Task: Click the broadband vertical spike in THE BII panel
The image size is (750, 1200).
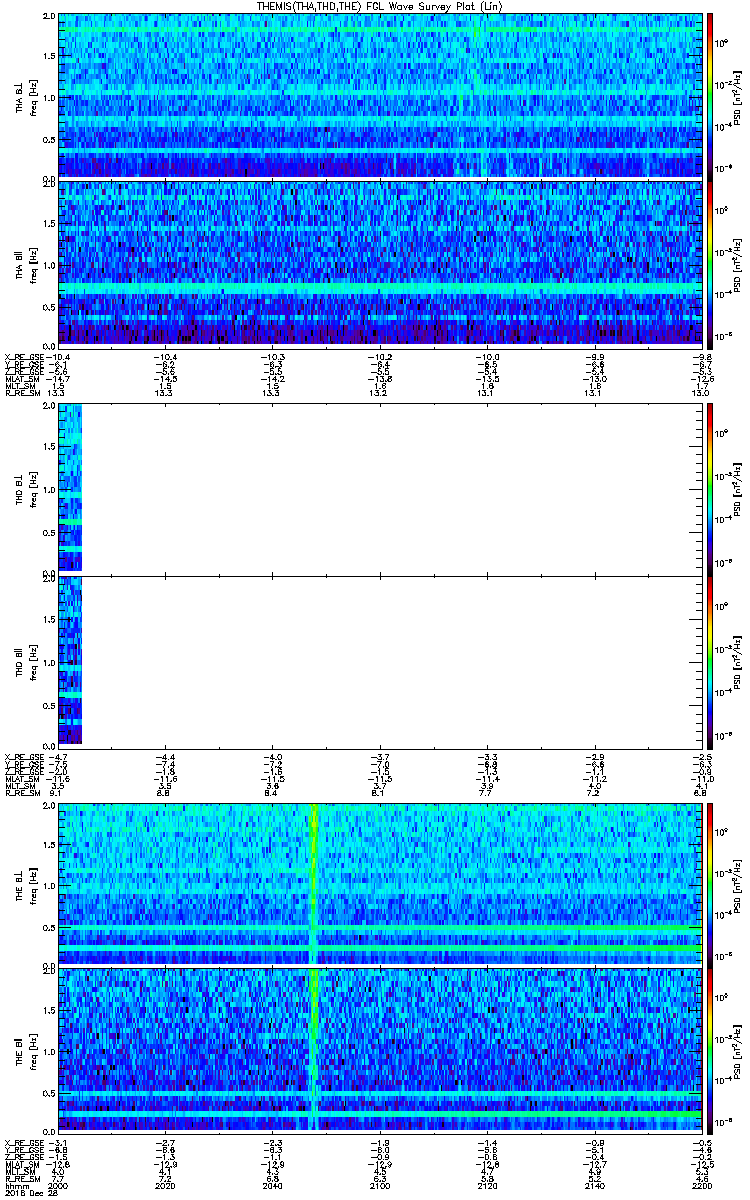Action: click(315, 1051)
